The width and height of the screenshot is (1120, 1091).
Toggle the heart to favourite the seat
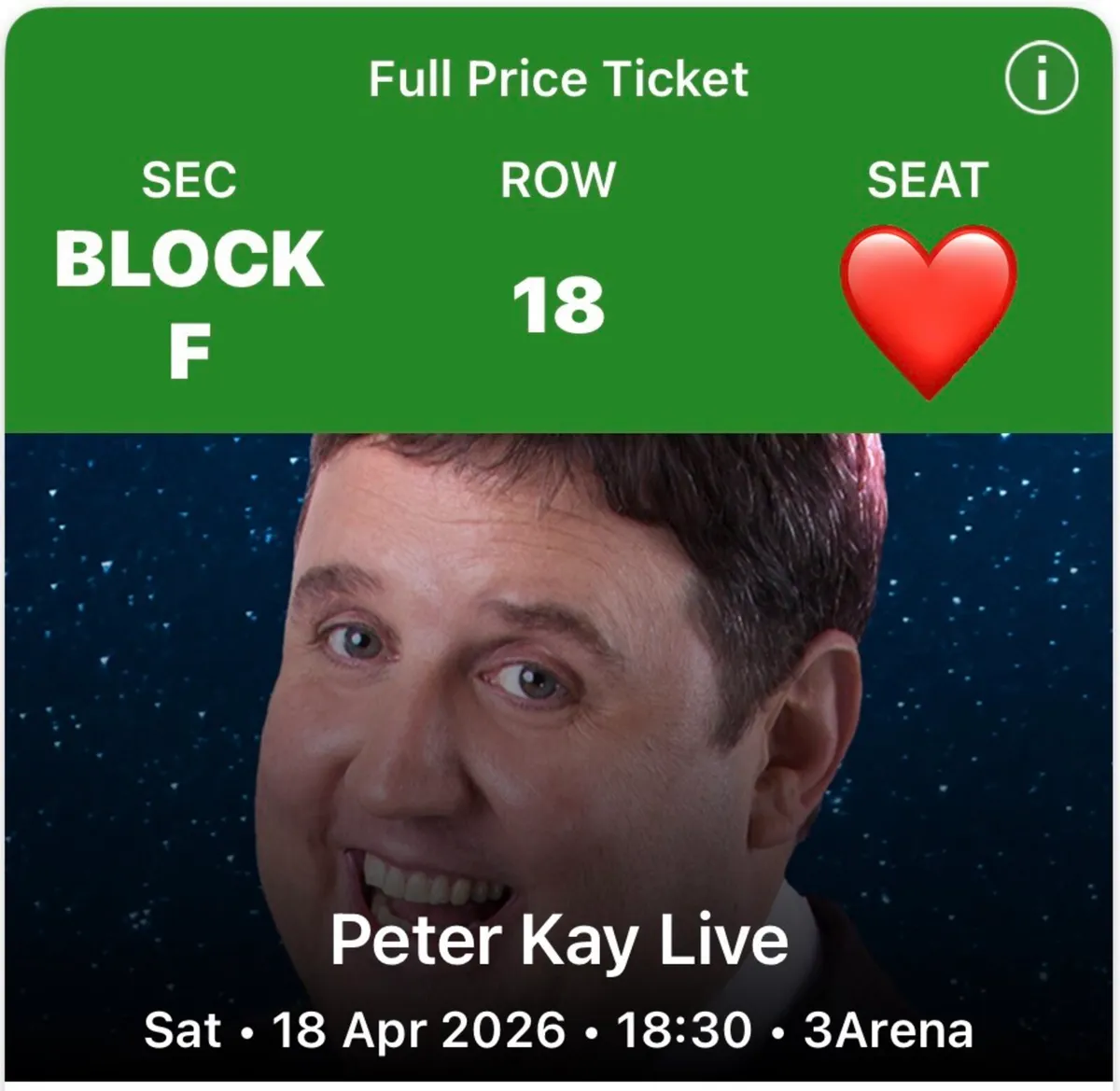click(928, 304)
